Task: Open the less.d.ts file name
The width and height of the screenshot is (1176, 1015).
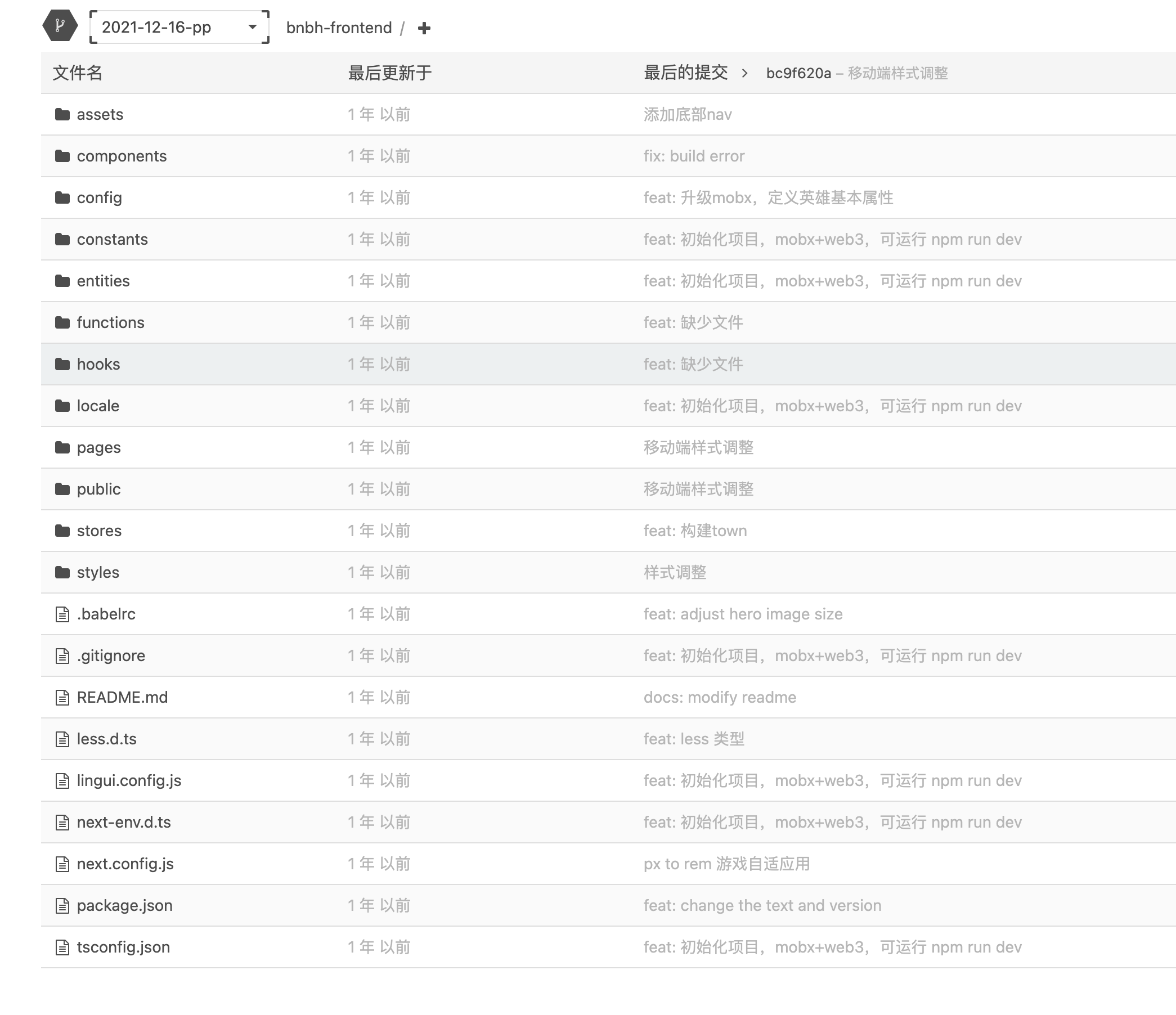Action: pos(107,739)
